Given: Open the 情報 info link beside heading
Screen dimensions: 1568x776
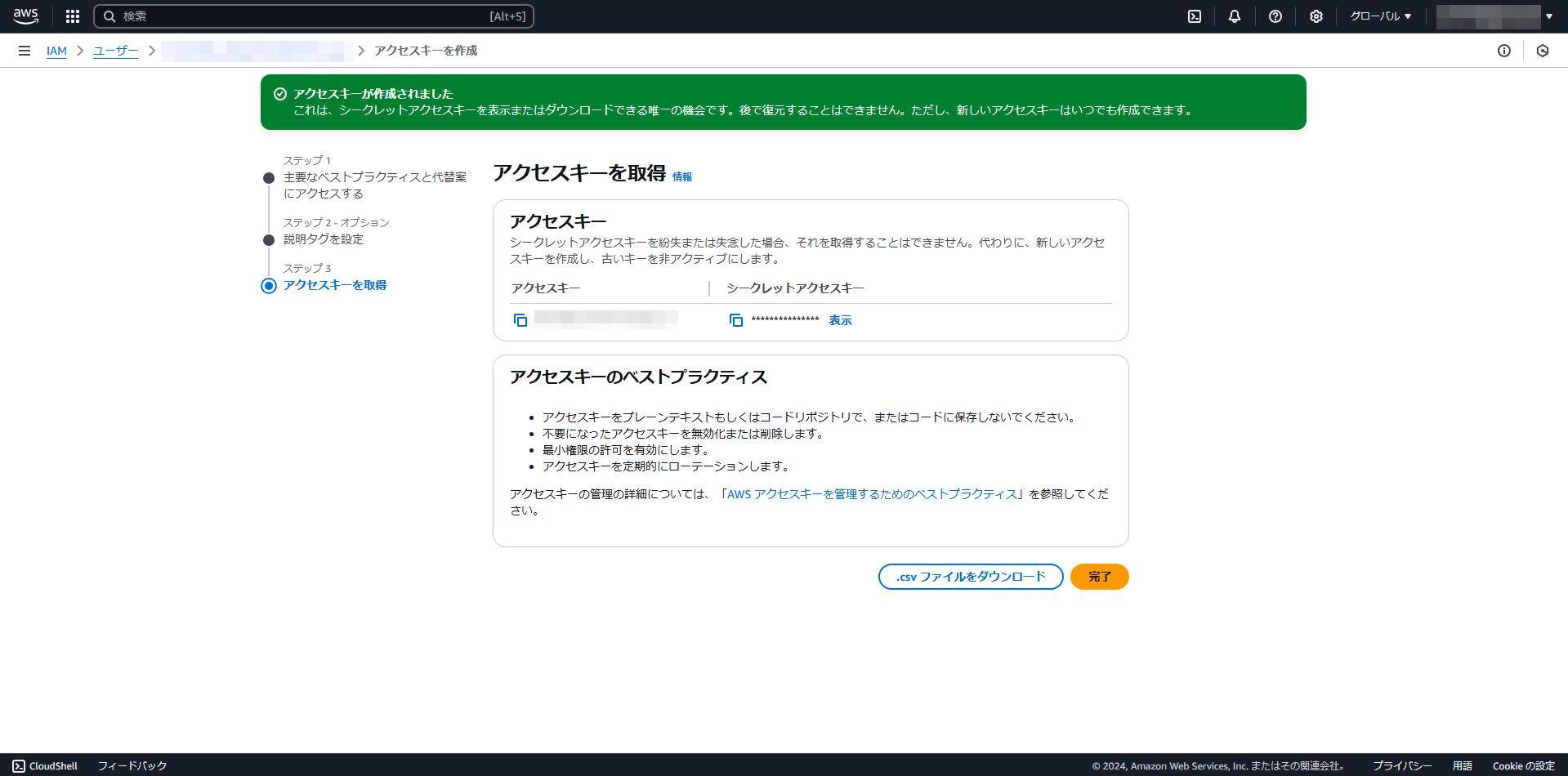Looking at the screenshot, I should pos(682,176).
